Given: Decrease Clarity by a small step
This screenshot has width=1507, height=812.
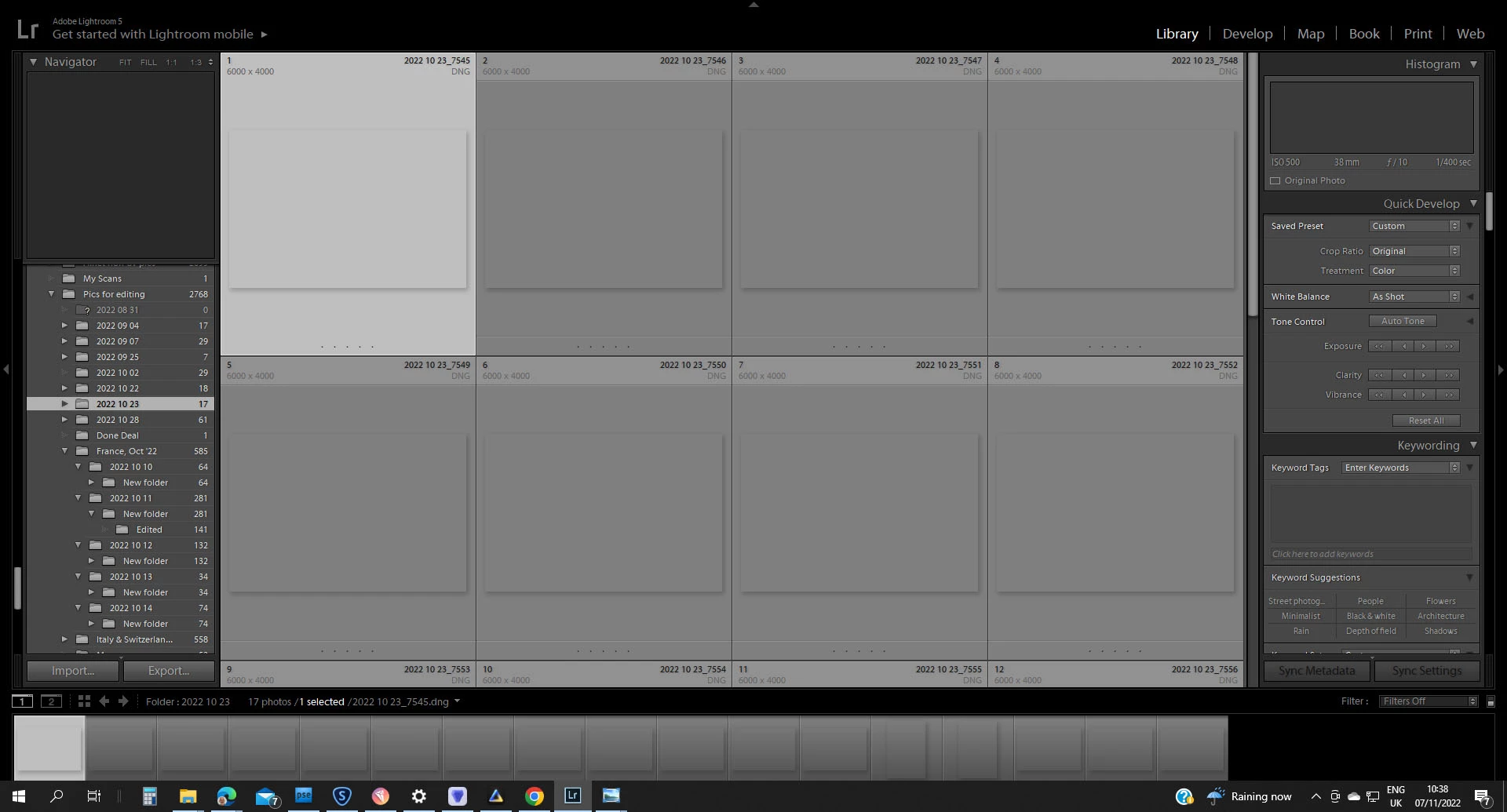Looking at the screenshot, I should 1403,375.
